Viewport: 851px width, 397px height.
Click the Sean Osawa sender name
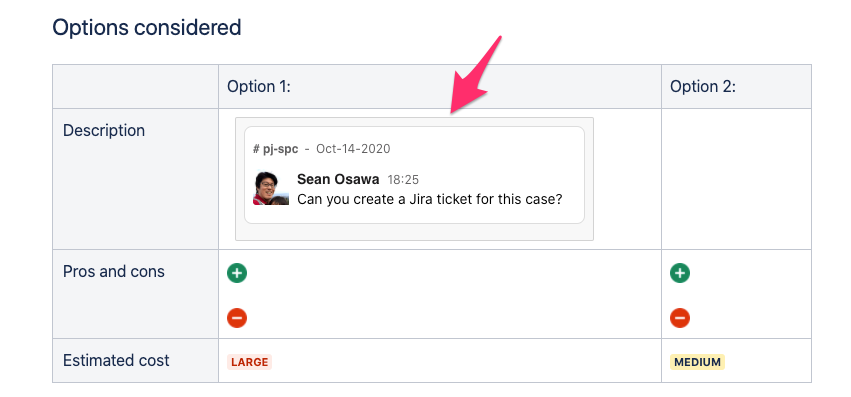pos(338,180)
